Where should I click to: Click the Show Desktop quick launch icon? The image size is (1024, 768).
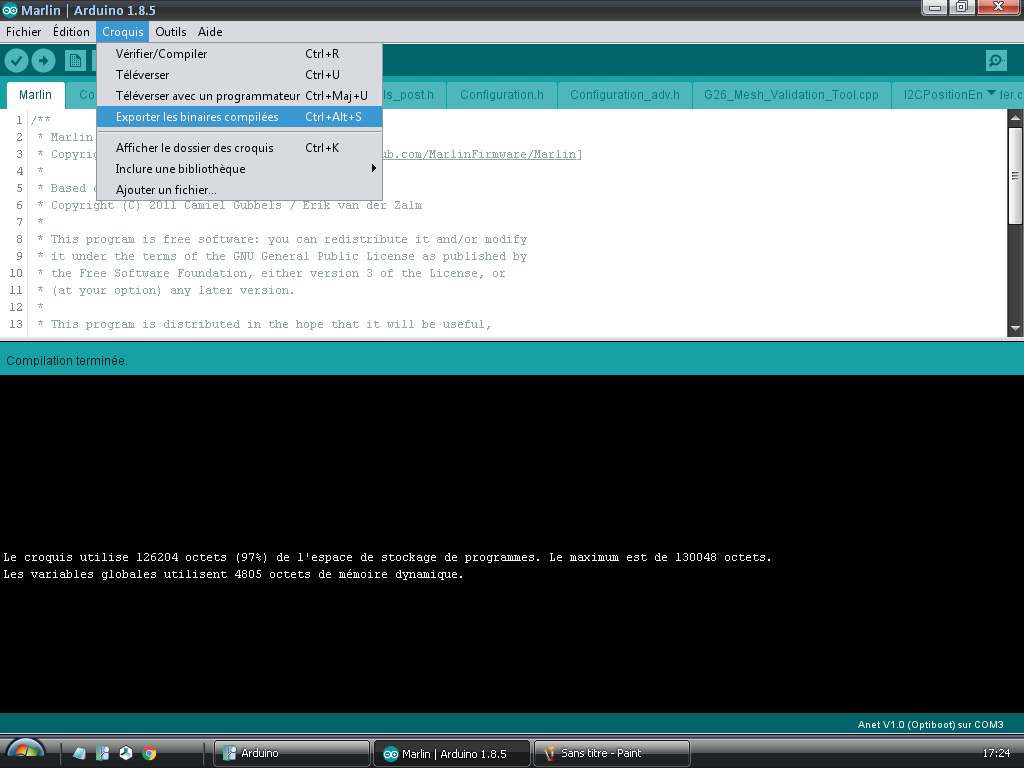79,753
